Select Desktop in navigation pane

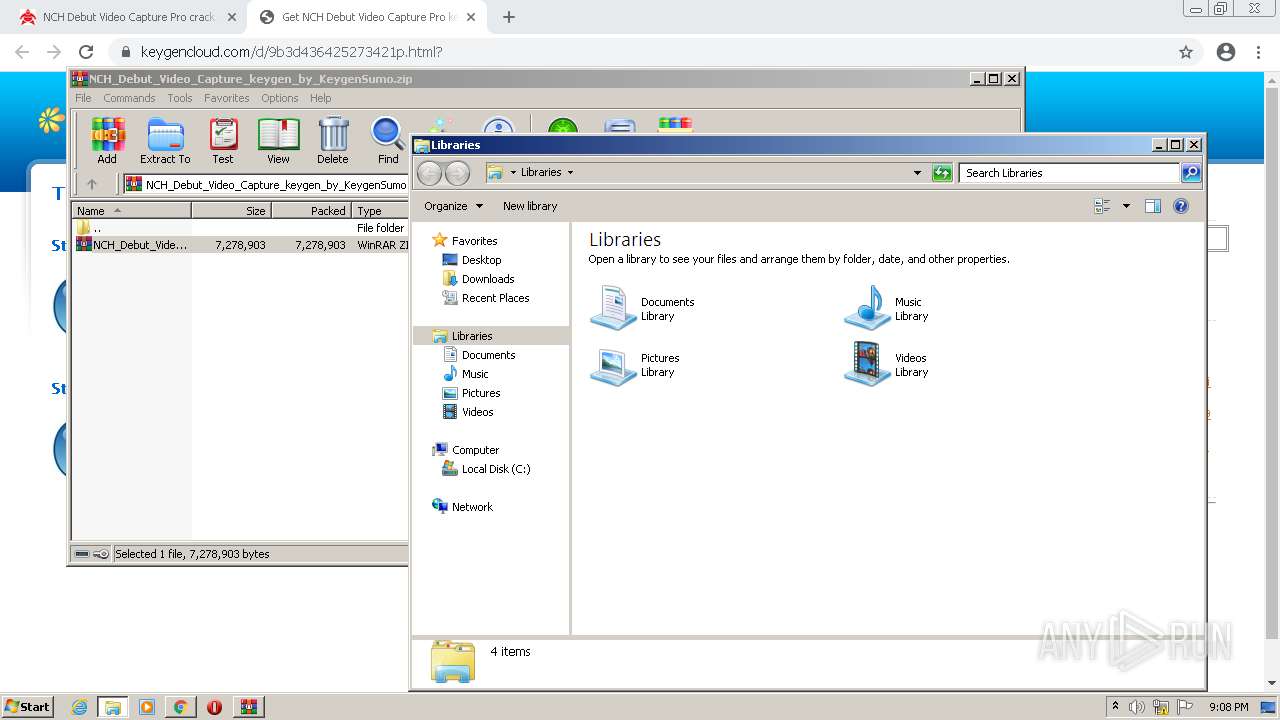(481, 260)
